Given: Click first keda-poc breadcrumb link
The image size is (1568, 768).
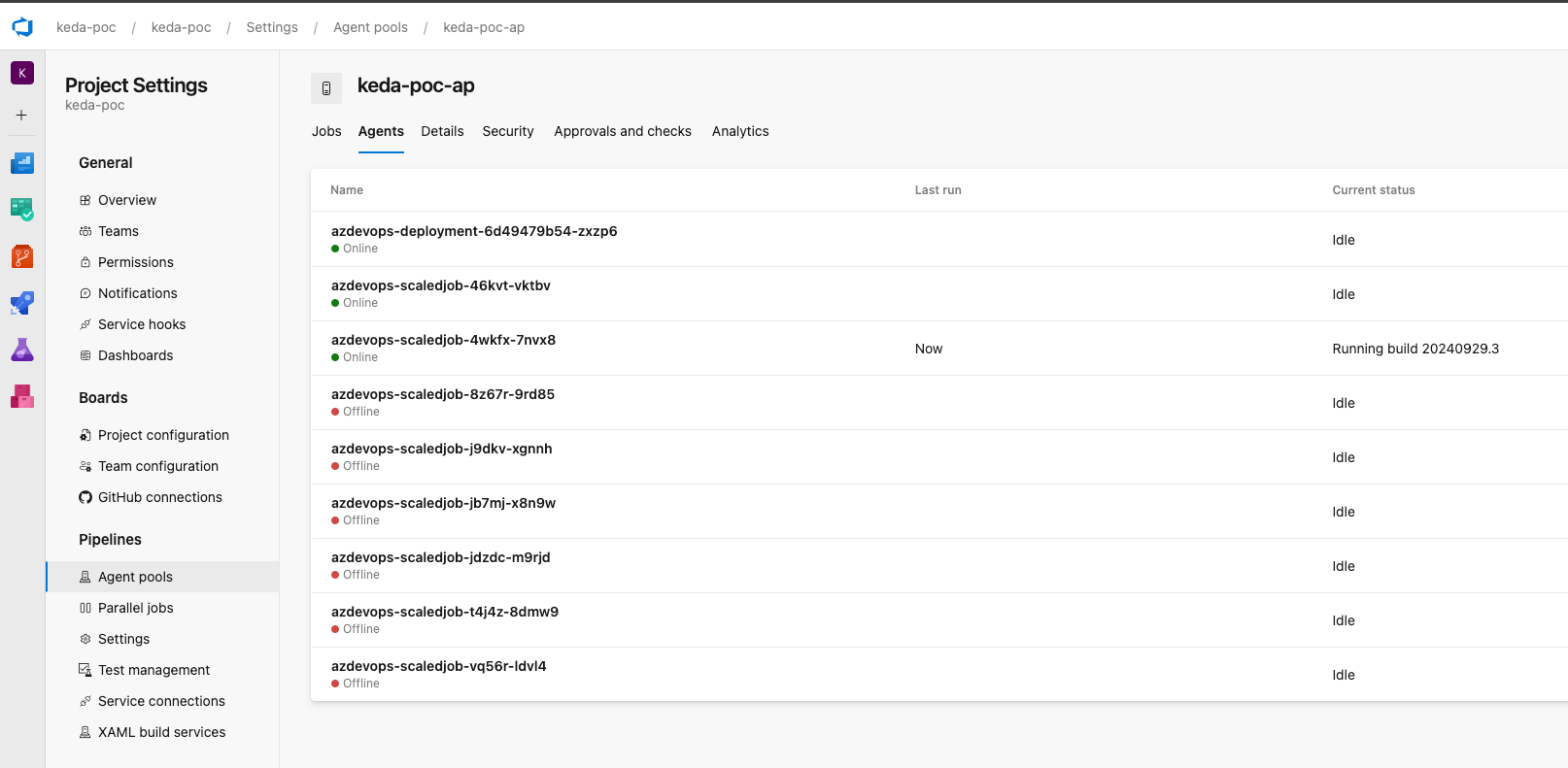Looking at the screenshot, I should pos(86,27).
